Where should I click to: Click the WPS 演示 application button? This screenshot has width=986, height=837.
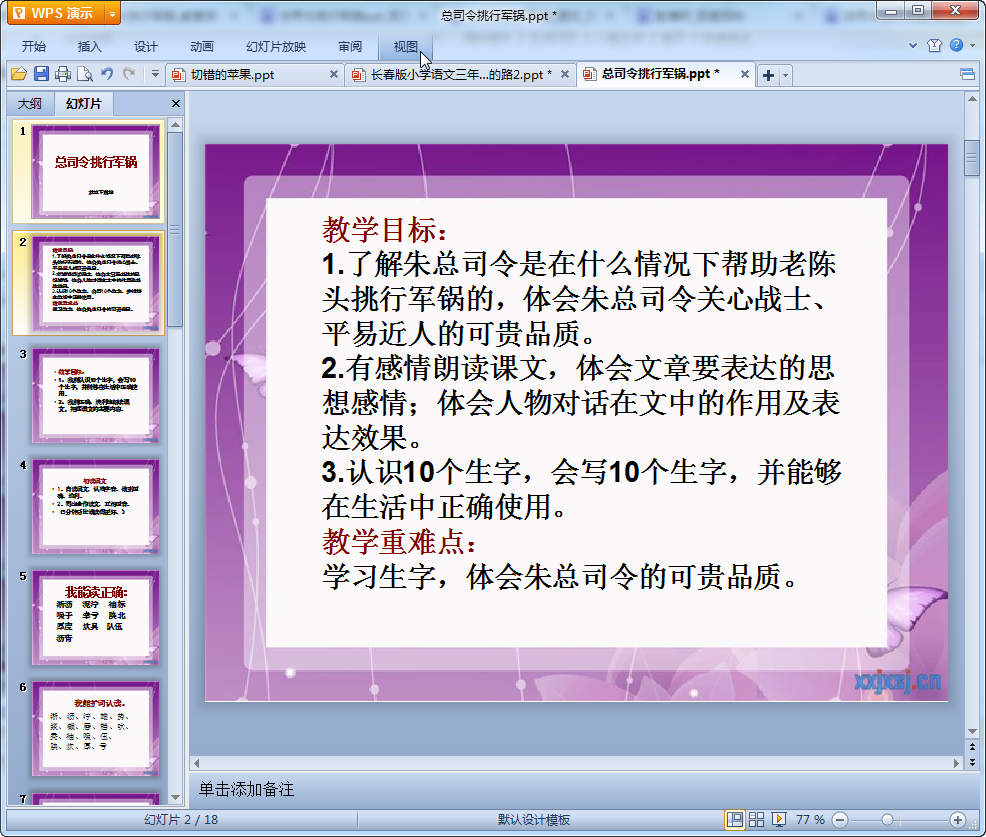(x=57, y=13)
